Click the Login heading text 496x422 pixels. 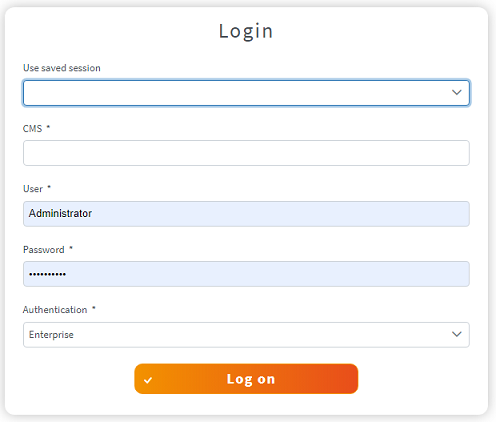click(x=246, y=31)
